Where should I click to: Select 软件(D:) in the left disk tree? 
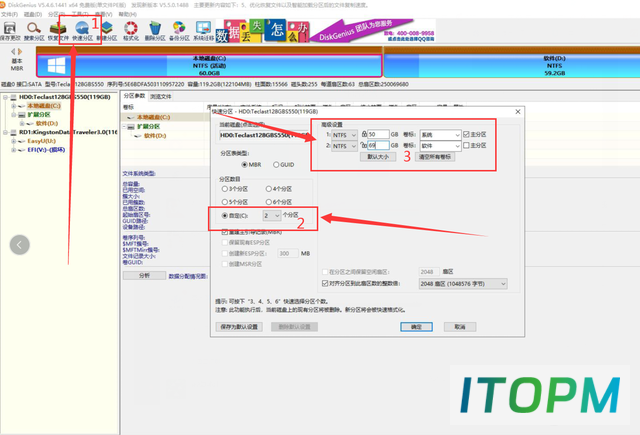(47, 123)
